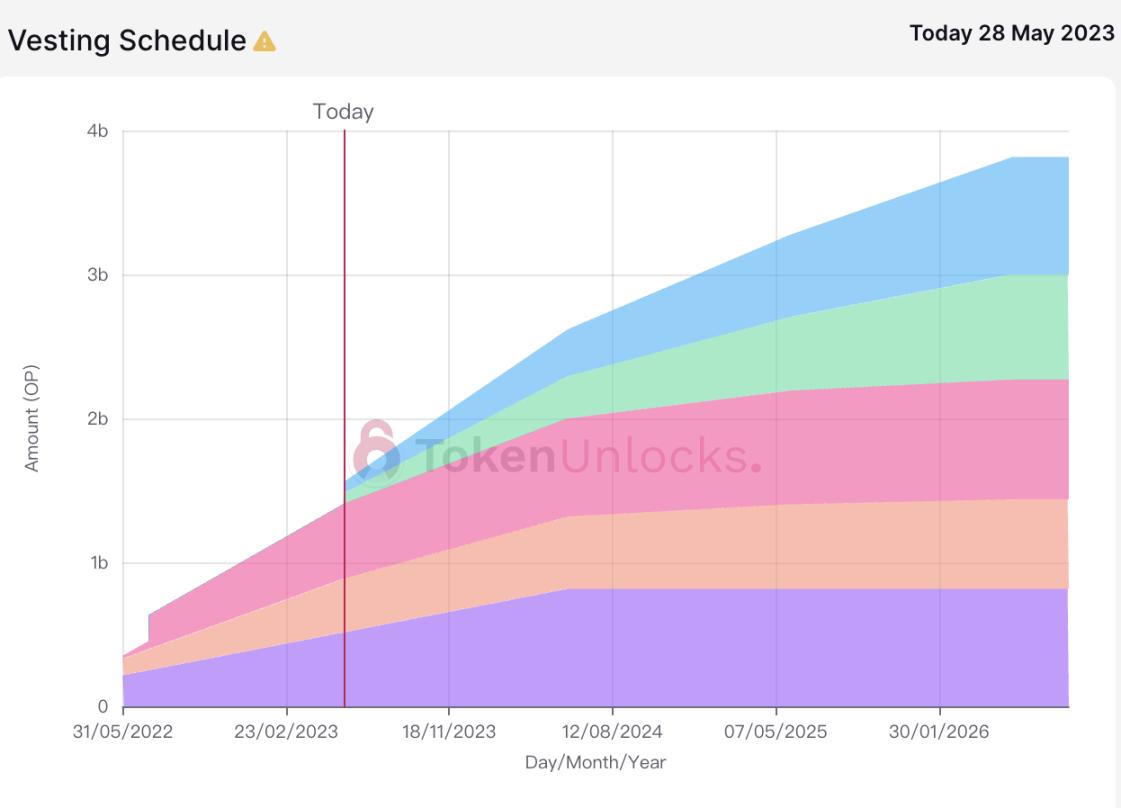The width and height of the screenshot is (1121, 808).
Task: Click the 07/05/2025 x-axis date label
Action: 776,732
